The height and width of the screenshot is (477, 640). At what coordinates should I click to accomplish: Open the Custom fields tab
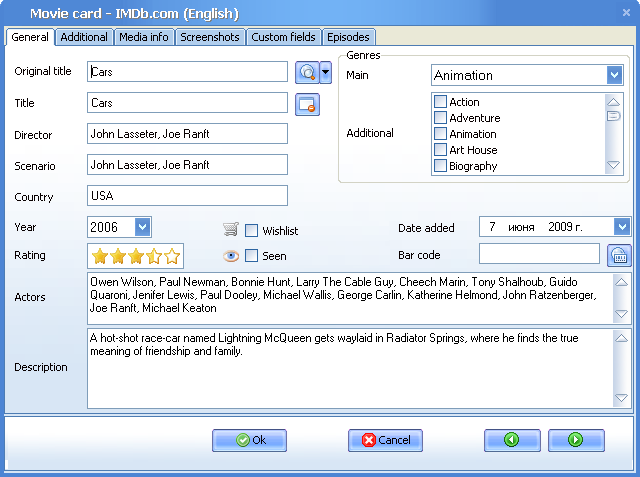coord(283,37)
